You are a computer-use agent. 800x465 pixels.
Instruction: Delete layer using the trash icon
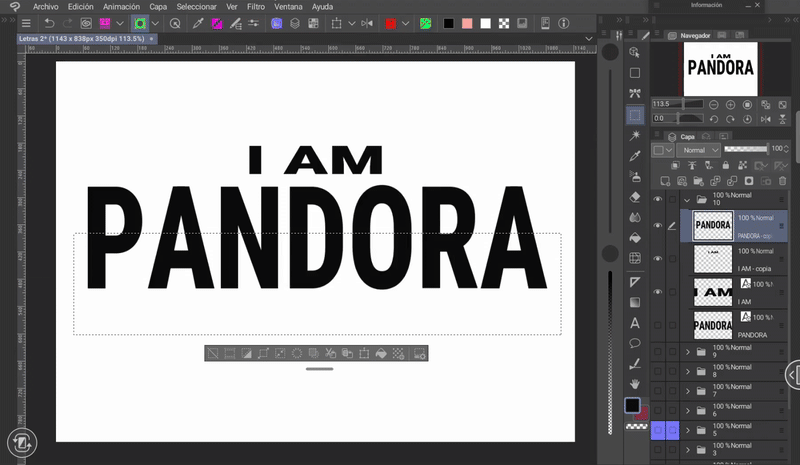782,181
